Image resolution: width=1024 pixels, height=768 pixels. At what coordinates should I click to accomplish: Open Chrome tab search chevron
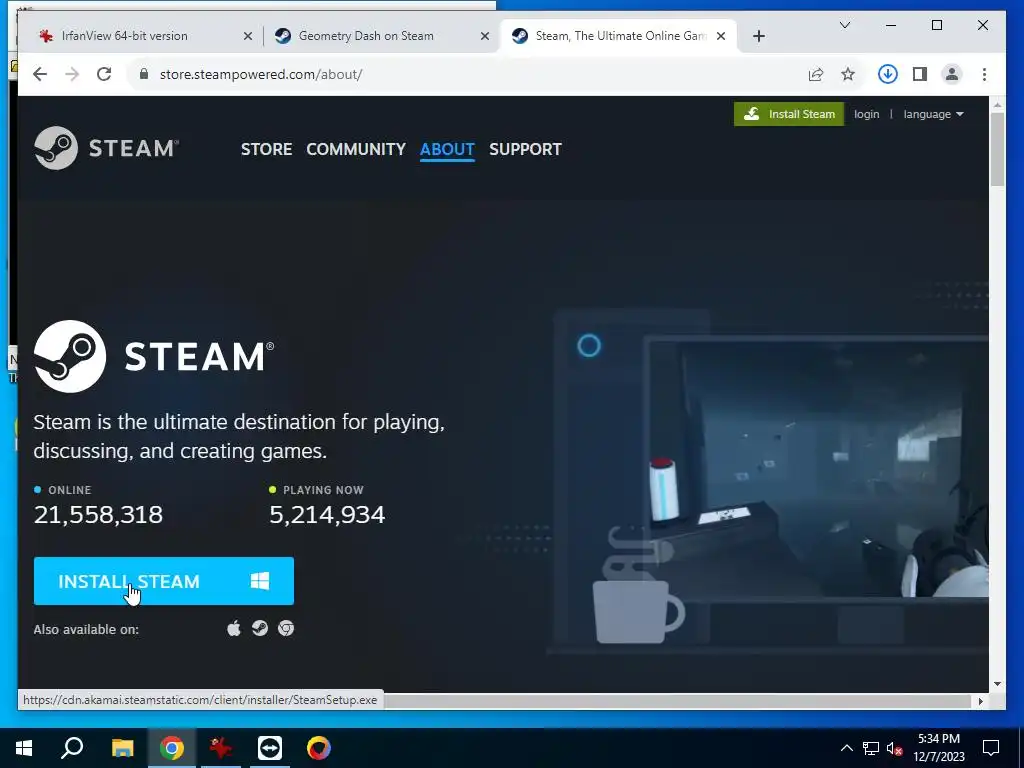click(844, 25)
